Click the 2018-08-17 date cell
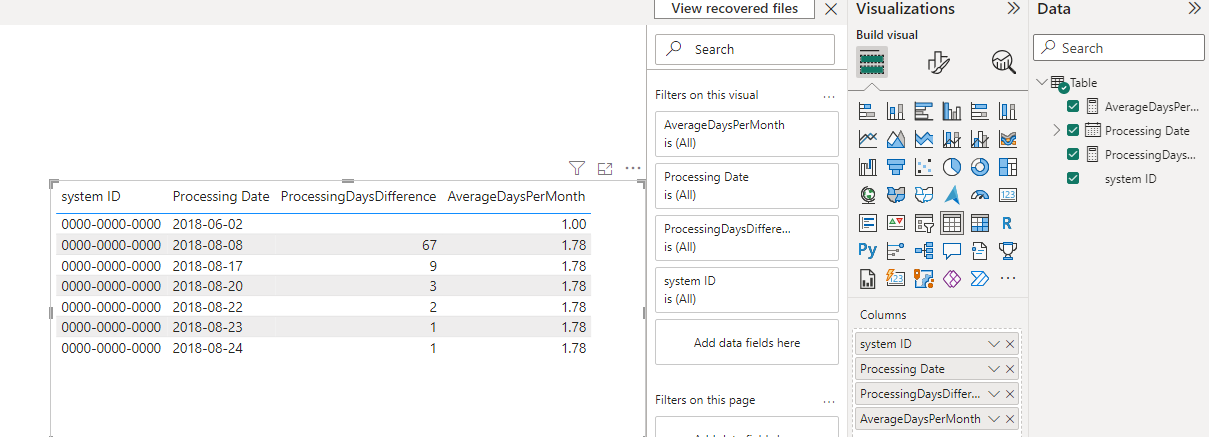The image size is (1209, 437). click(x=207, y=266)
